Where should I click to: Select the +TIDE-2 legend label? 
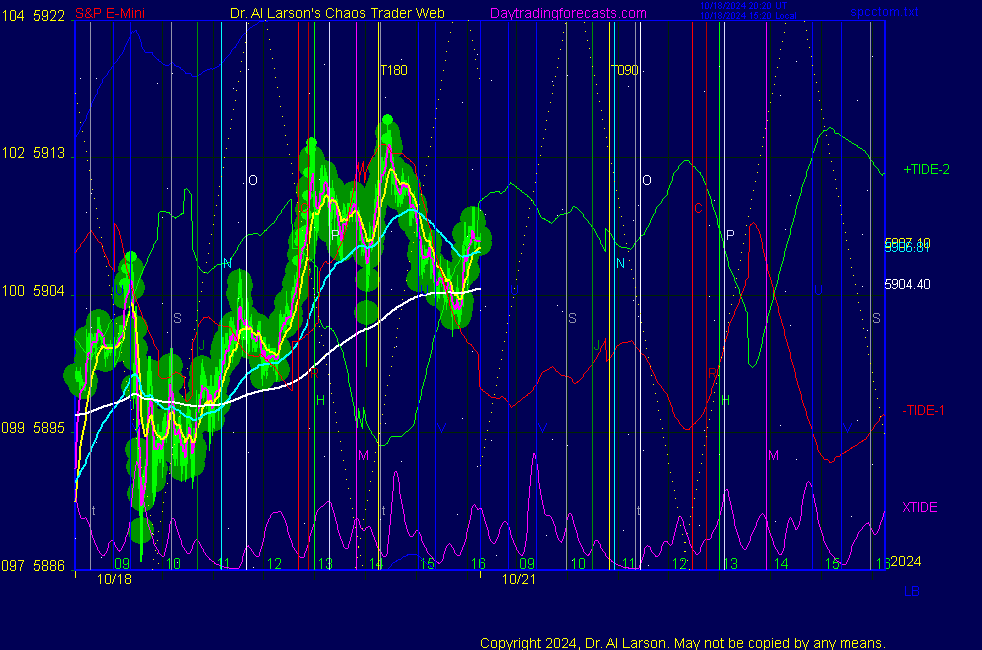coord(926,169)
